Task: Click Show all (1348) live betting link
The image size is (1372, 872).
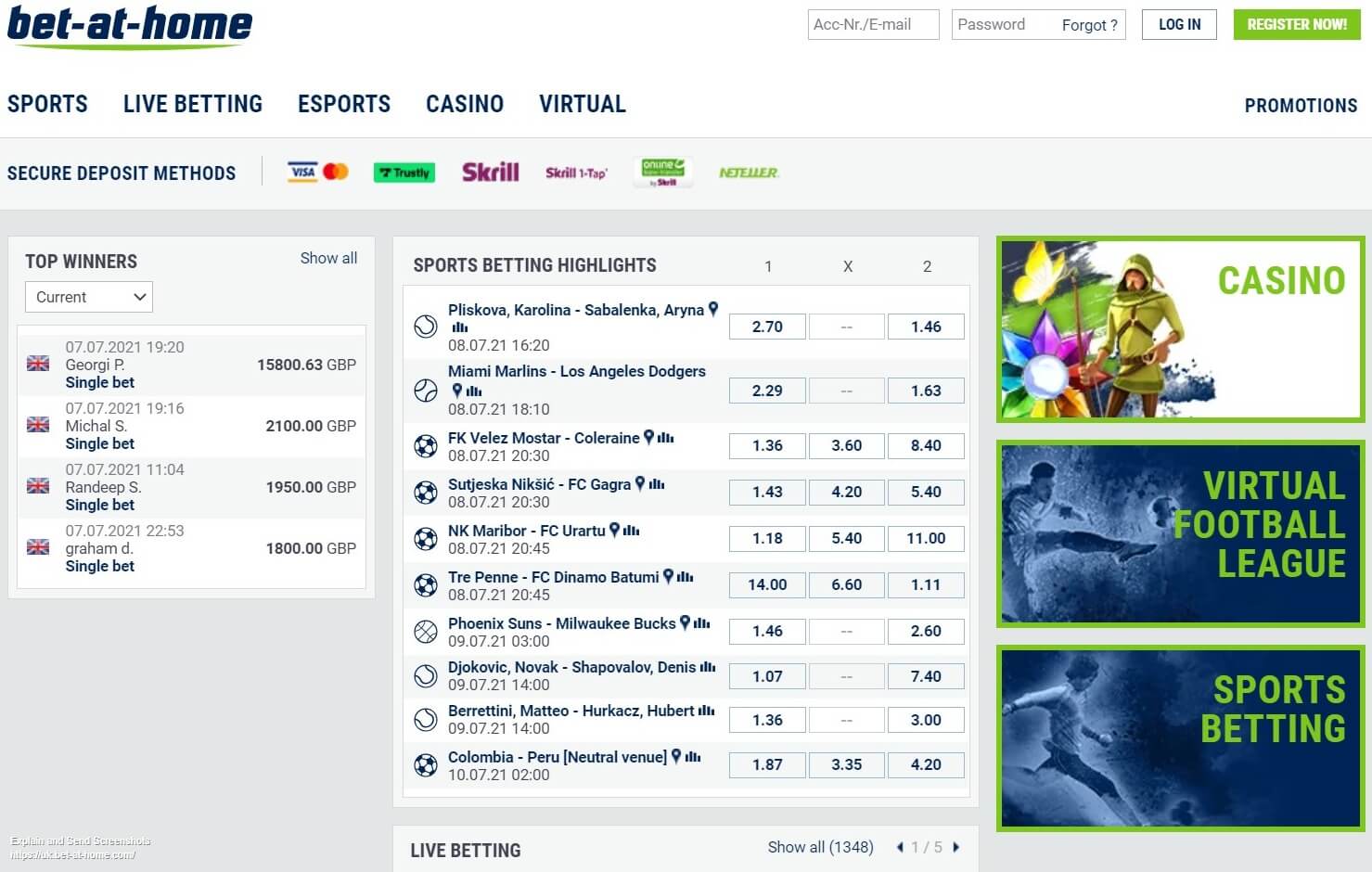Action: [x=821, y=847]
